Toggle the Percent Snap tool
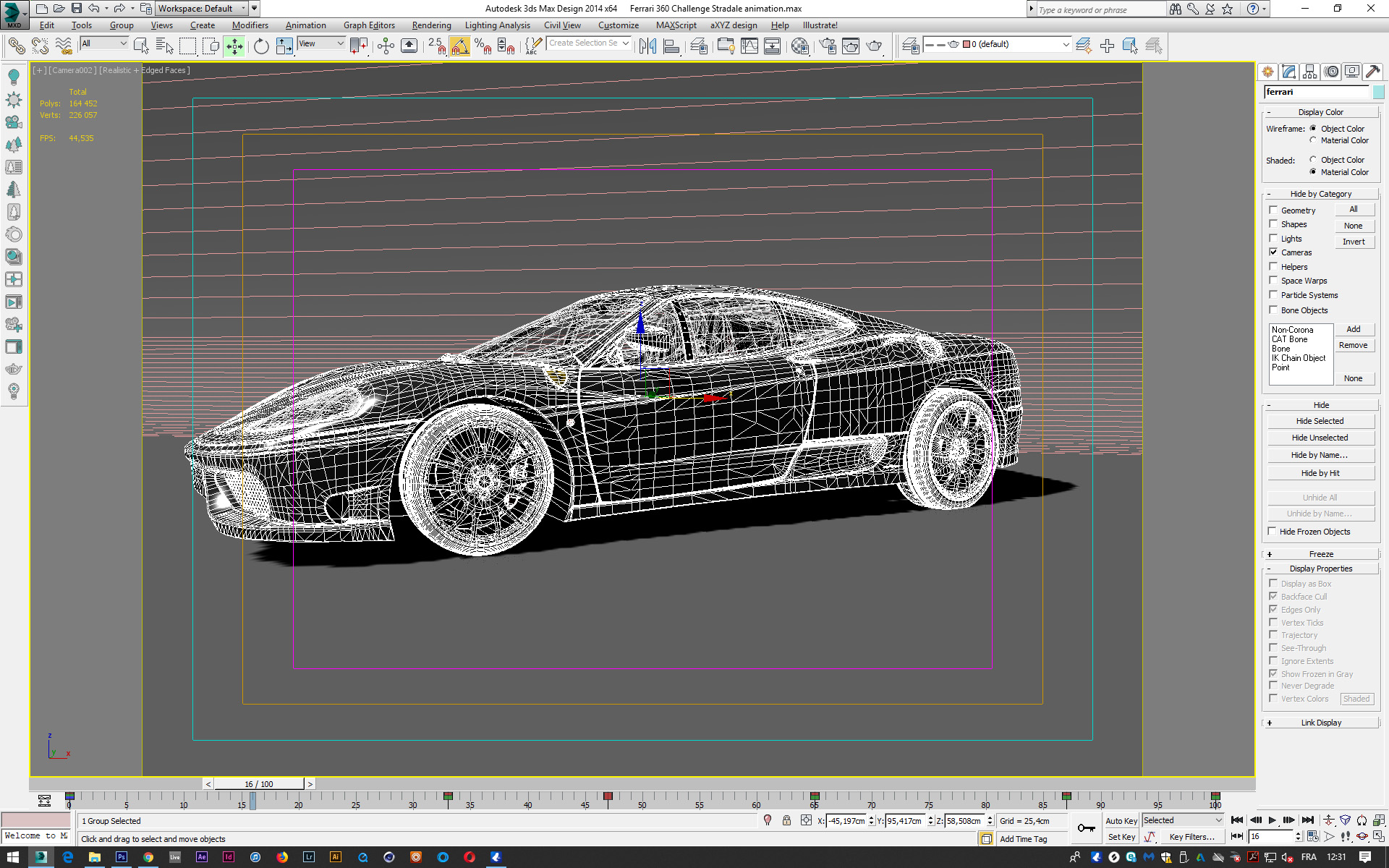1389x868 pixels. (483, 46)
